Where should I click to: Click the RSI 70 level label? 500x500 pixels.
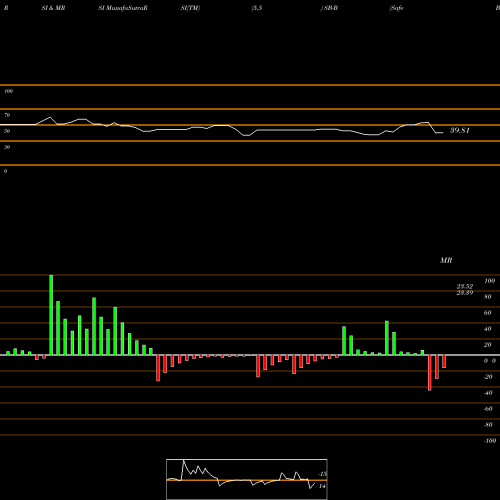click(7, 115)
